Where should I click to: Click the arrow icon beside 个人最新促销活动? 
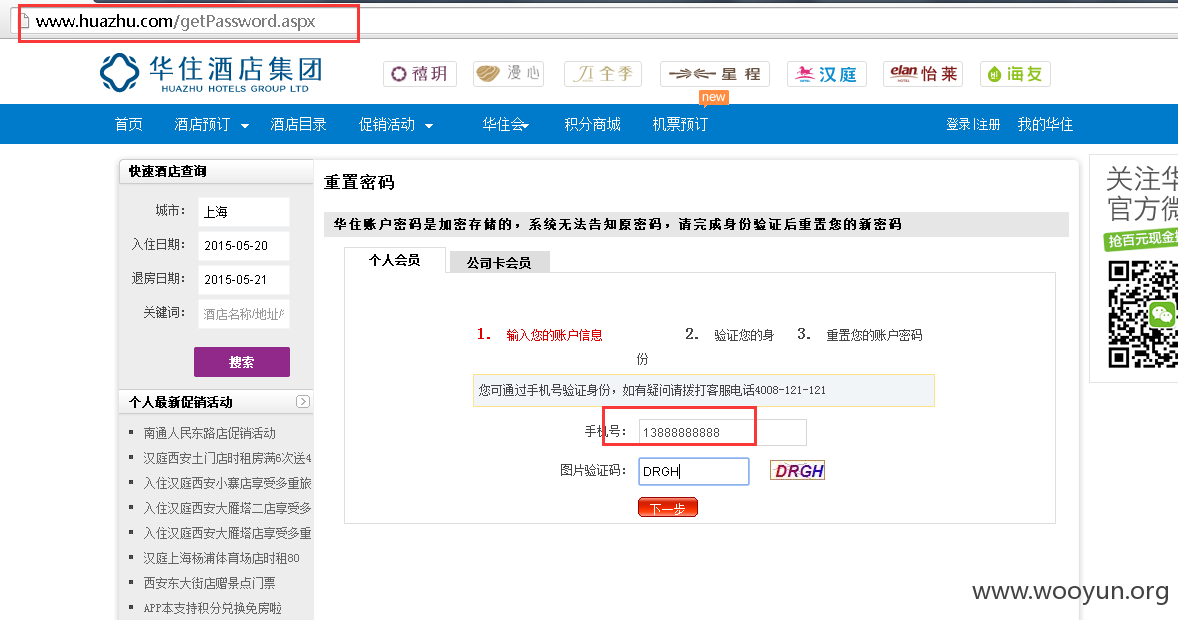point(303,401)
